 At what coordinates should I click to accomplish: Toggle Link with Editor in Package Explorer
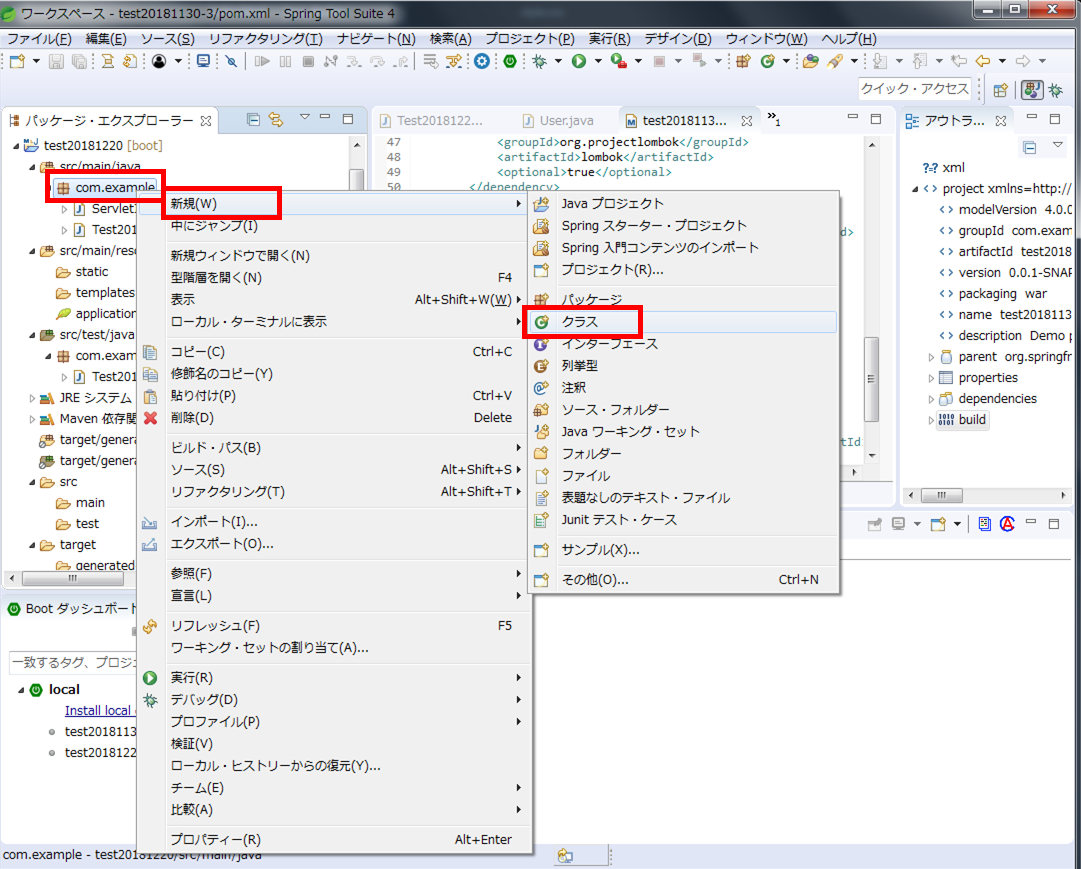(x=276, y=120)
